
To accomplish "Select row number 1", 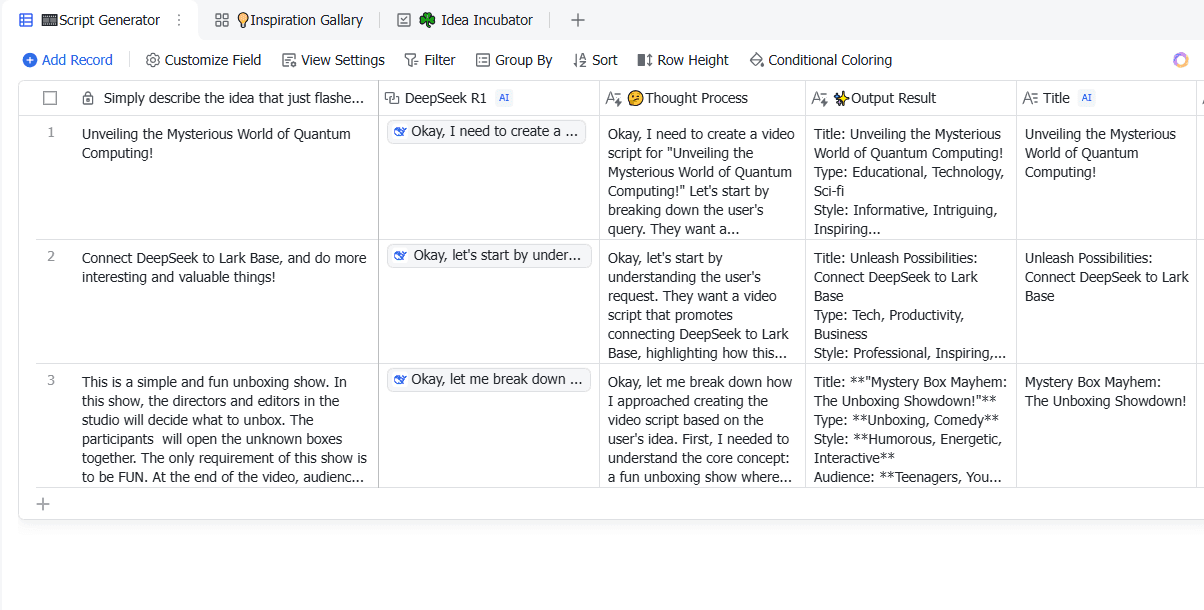I will [x=51, y=132].
